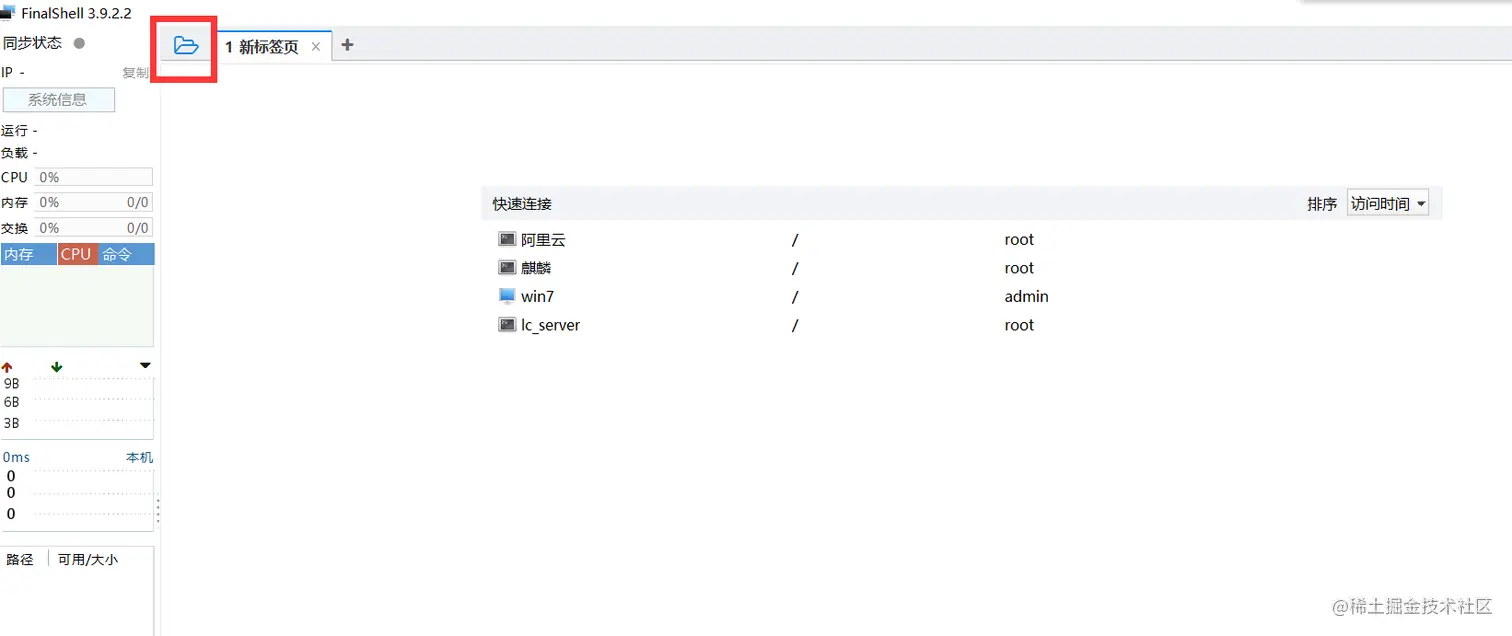
Task: Click the 负载 status line
Action: (19, 153)
